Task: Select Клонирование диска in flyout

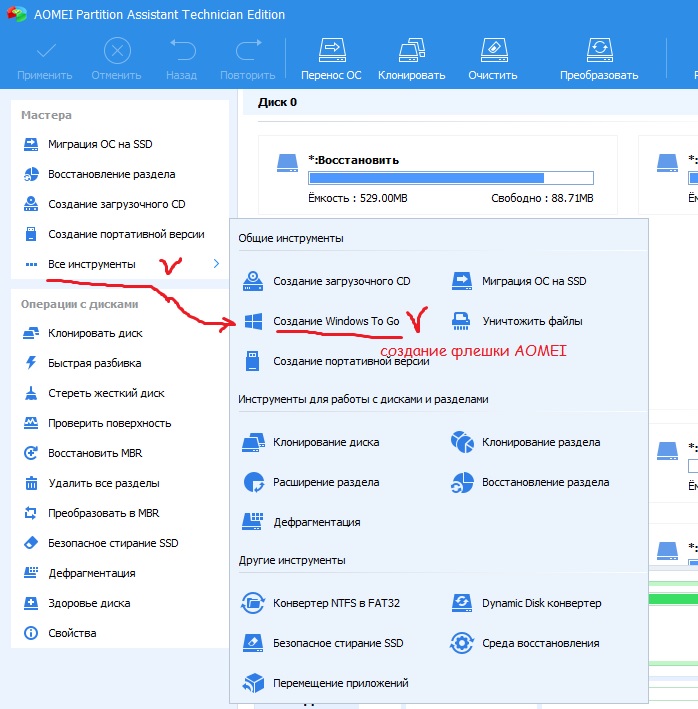Action: pyautogui.click(x=326, y=442)
